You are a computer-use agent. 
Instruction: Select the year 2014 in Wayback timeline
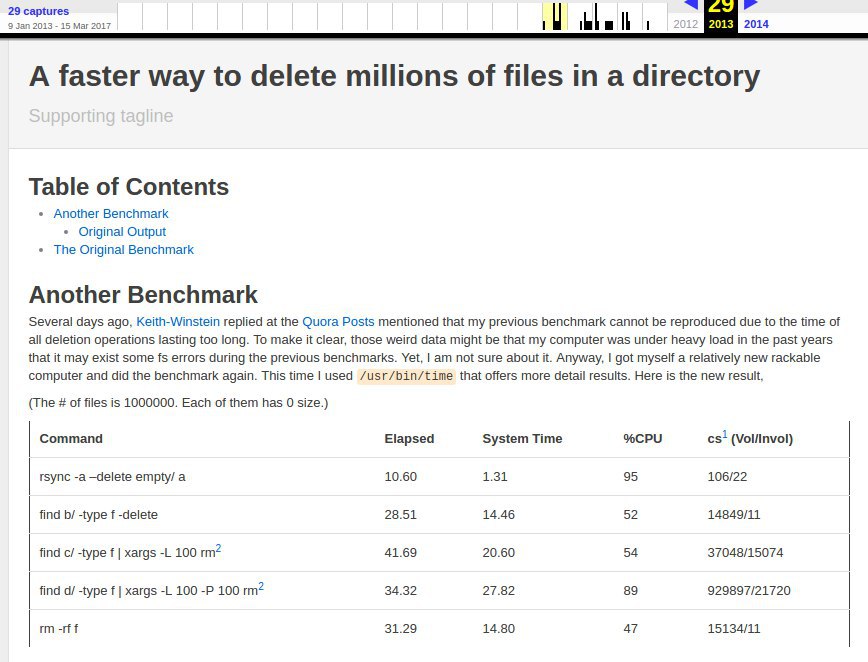pos(756,24)
